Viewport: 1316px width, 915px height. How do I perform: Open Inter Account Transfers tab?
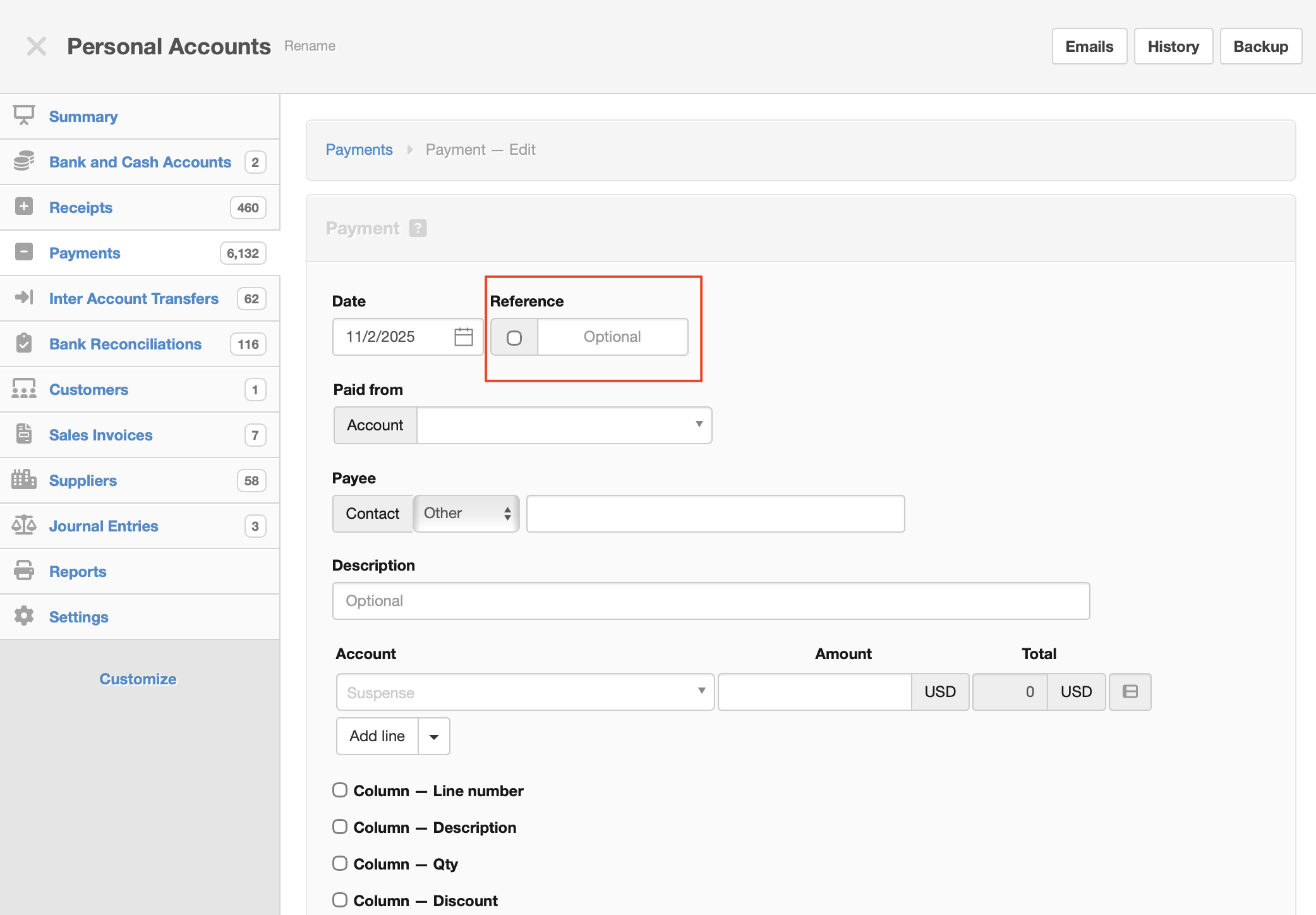point(134,298)
